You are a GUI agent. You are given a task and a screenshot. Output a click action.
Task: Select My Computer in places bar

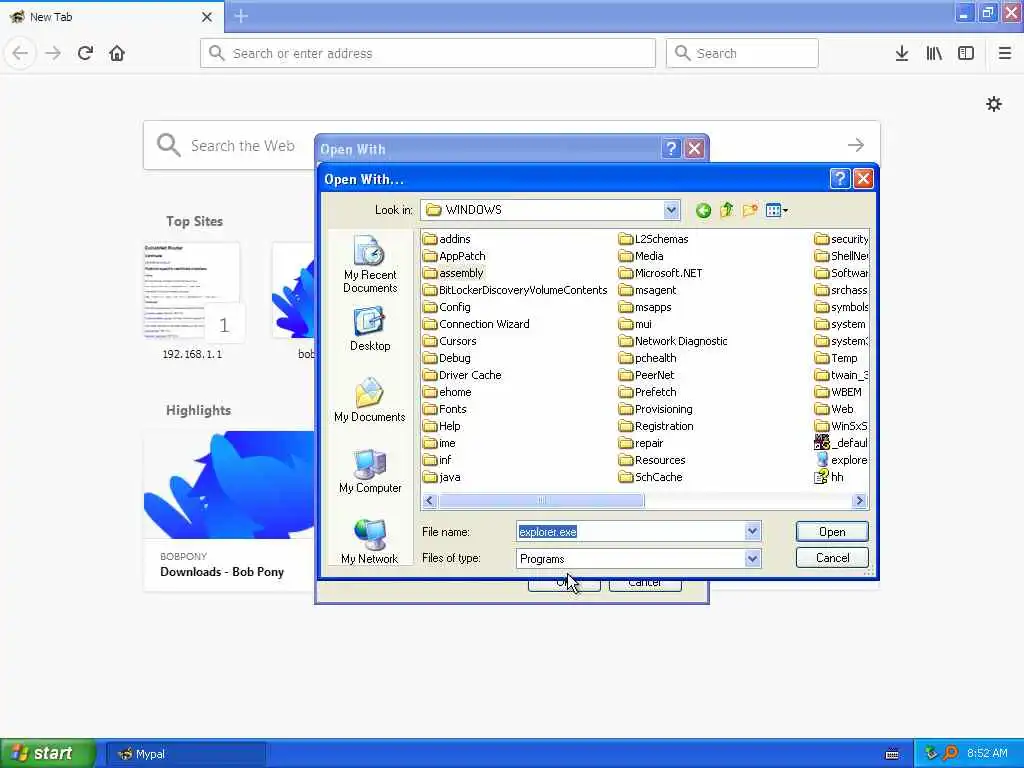tap(370, 472)
